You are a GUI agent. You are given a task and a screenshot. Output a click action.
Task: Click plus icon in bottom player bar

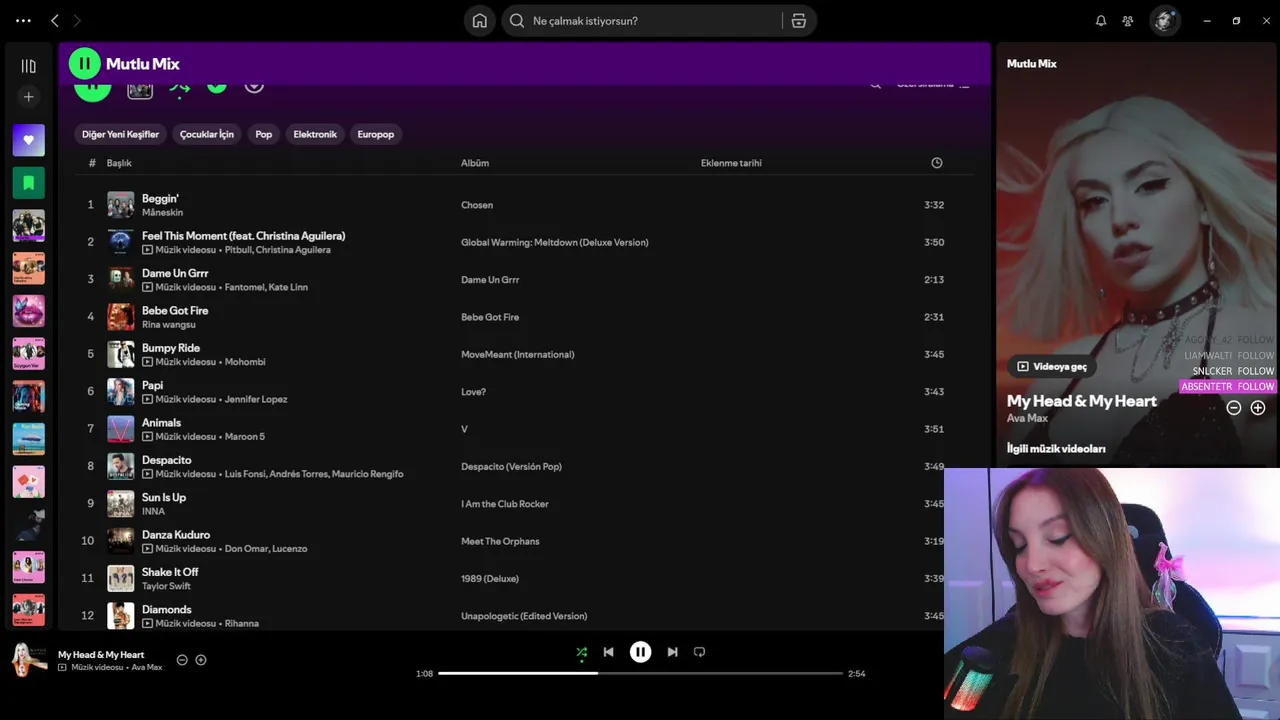pos(201,660)
